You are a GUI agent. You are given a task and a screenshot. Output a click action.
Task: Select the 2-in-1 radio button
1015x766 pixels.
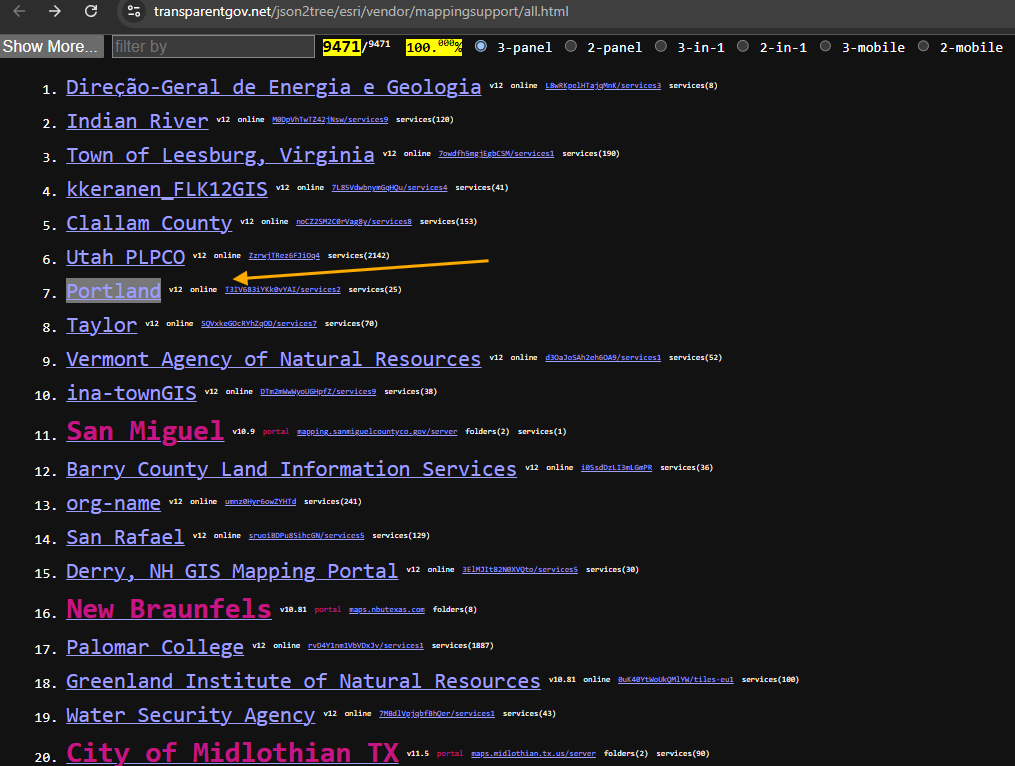[x=743, y=46]
